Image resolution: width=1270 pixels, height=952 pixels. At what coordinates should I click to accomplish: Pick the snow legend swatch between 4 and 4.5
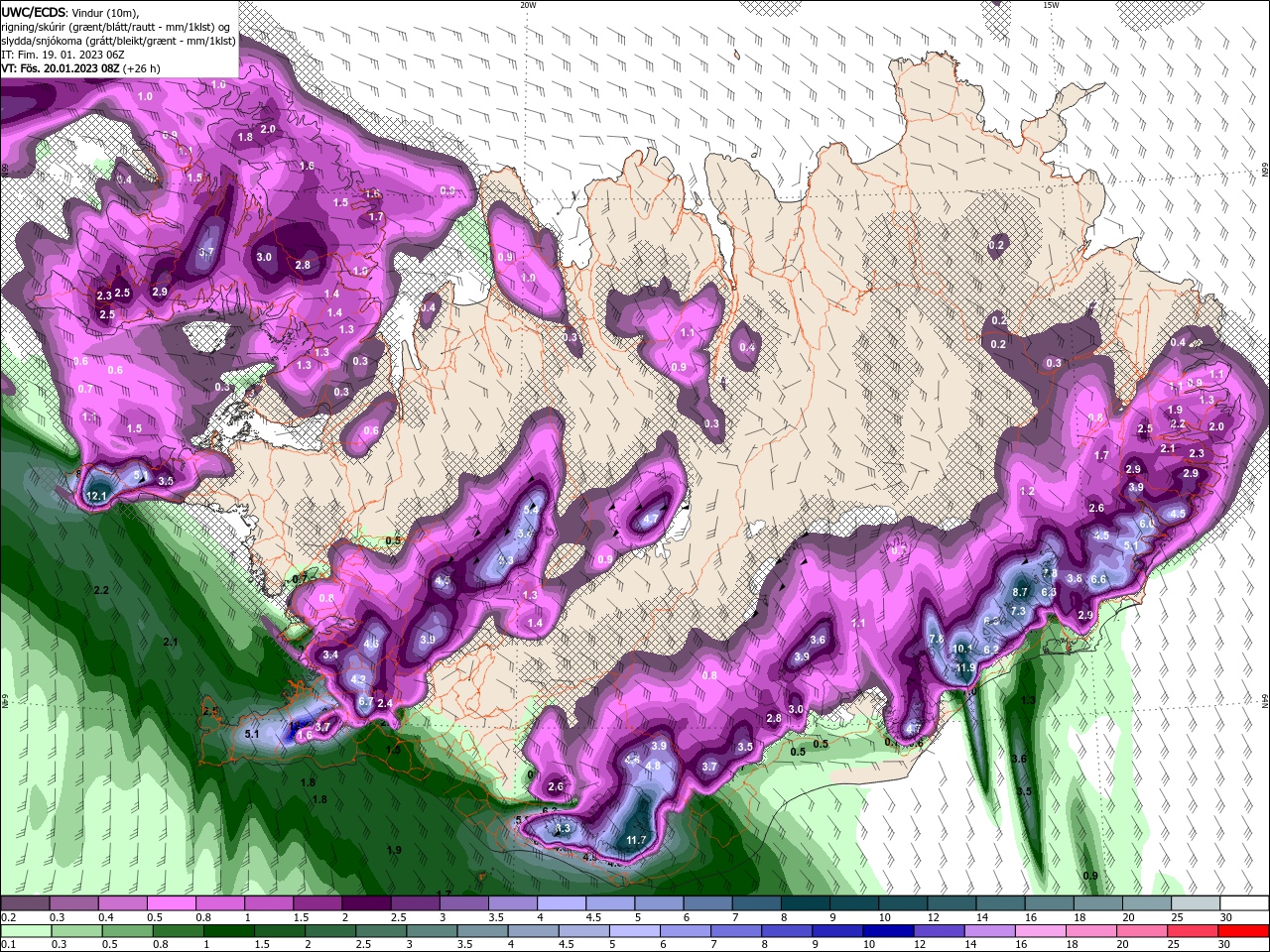[562, 903]
